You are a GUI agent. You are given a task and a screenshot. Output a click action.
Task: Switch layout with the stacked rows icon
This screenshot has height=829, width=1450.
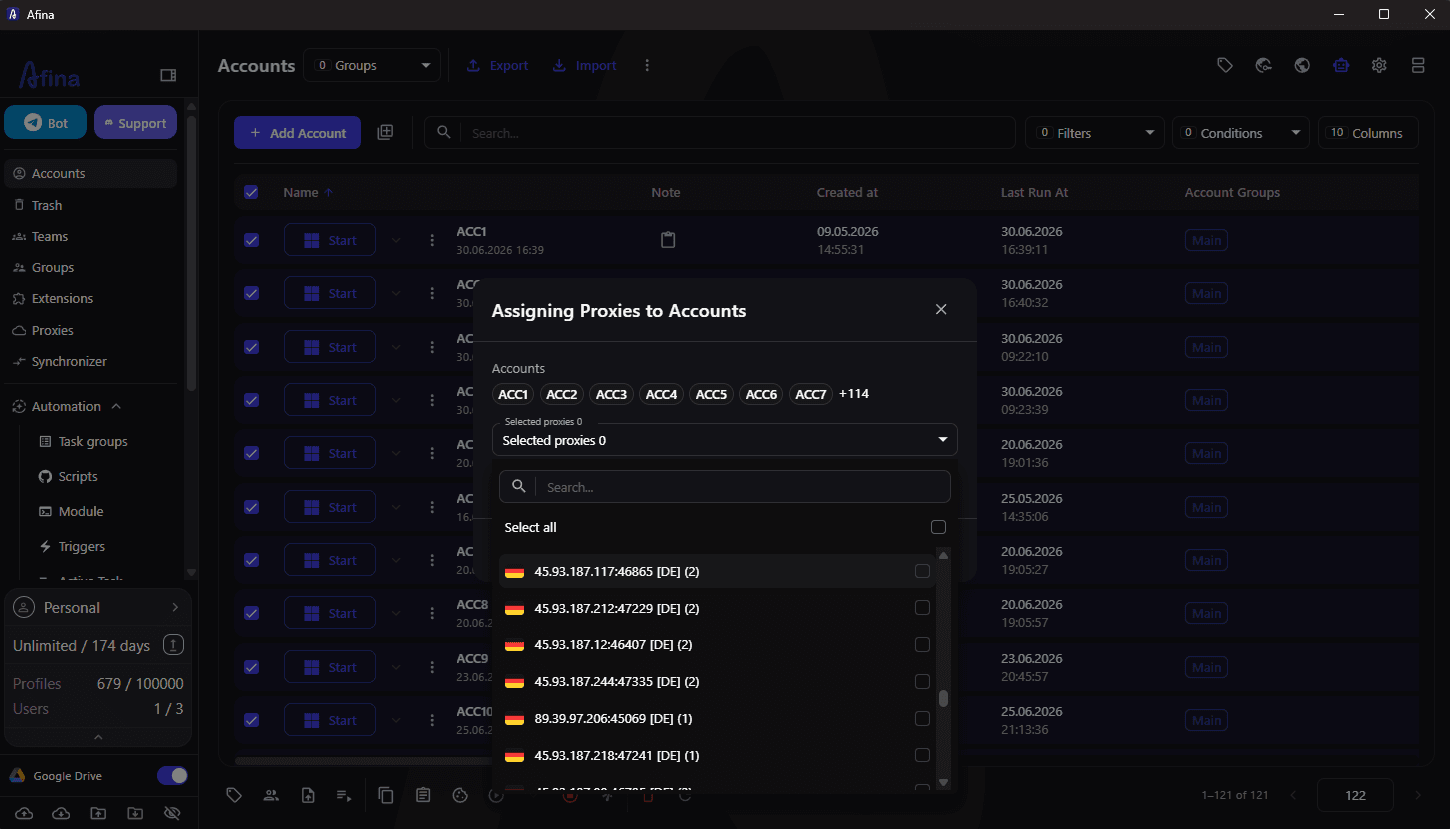1418,65
